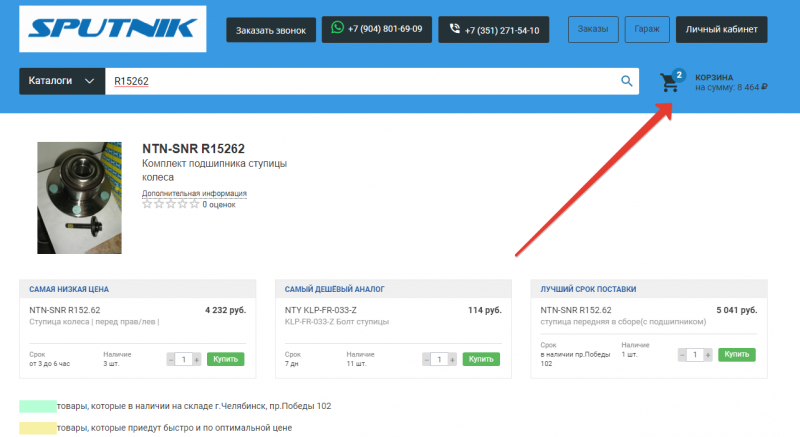Click Купить for the 4 232 руб. offer
Screen dimensions: 800x437
tap(226, 359)
